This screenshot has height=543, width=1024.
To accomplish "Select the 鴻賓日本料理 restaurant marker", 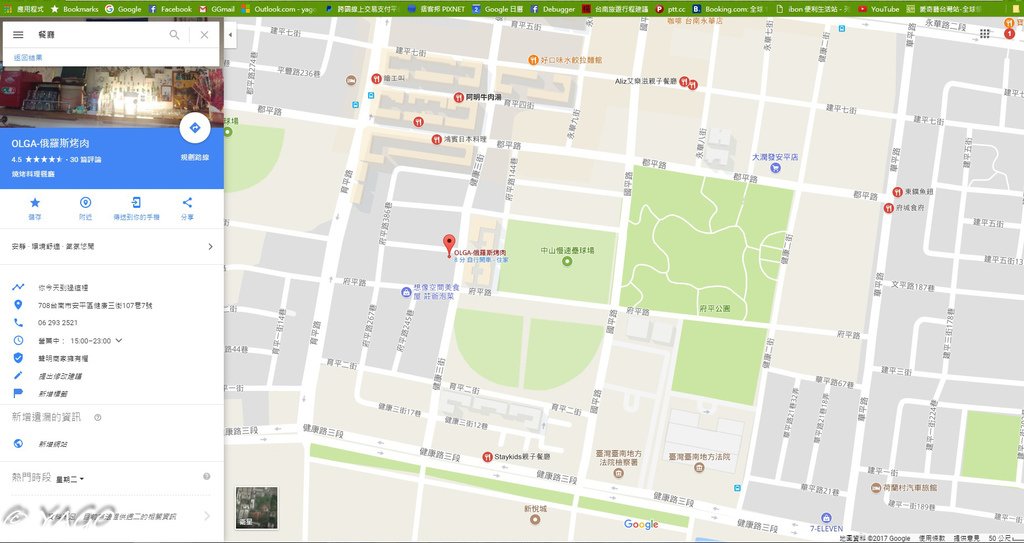I will [437, 139].
